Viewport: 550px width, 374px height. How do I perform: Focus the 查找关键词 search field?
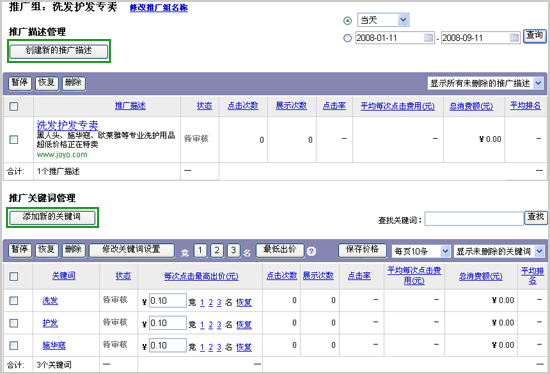474,219
